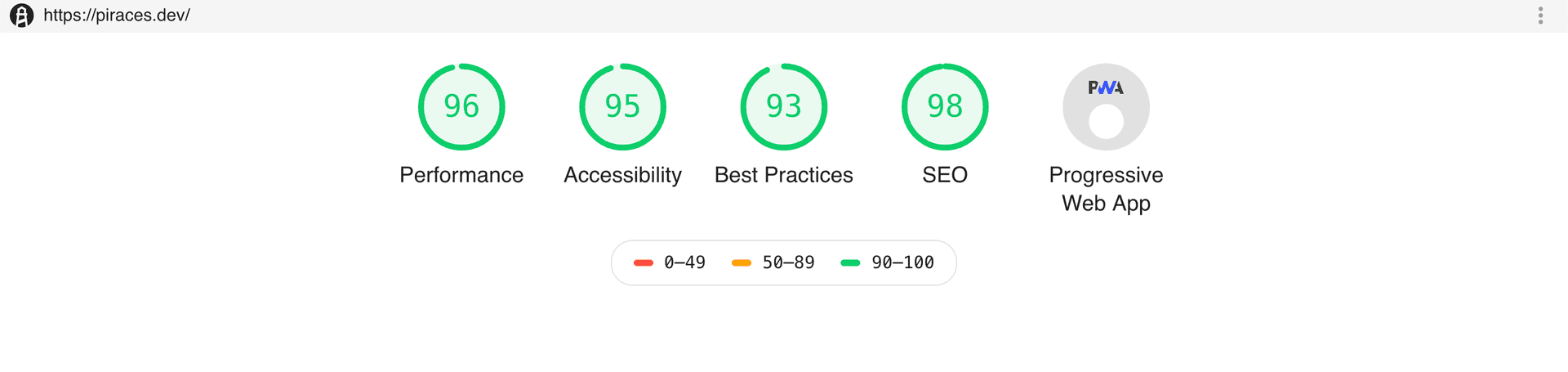1568x372 pixels.
Task: Jump to the Accessibility section label
Action: click(622, 175)
